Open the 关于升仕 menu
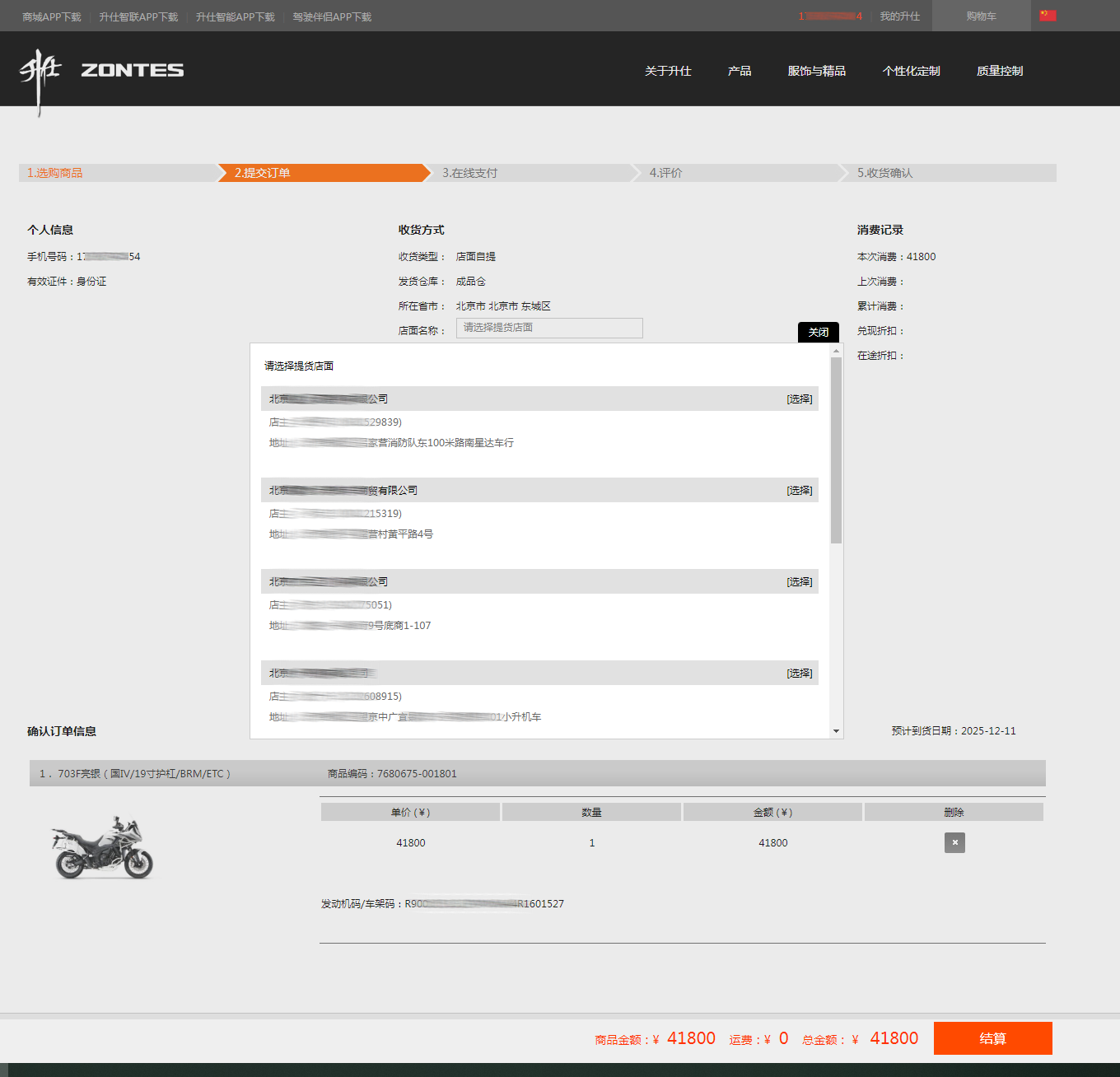This screenshot has height=1077, width=1120. pyautogui.click(x=668, y=71)
